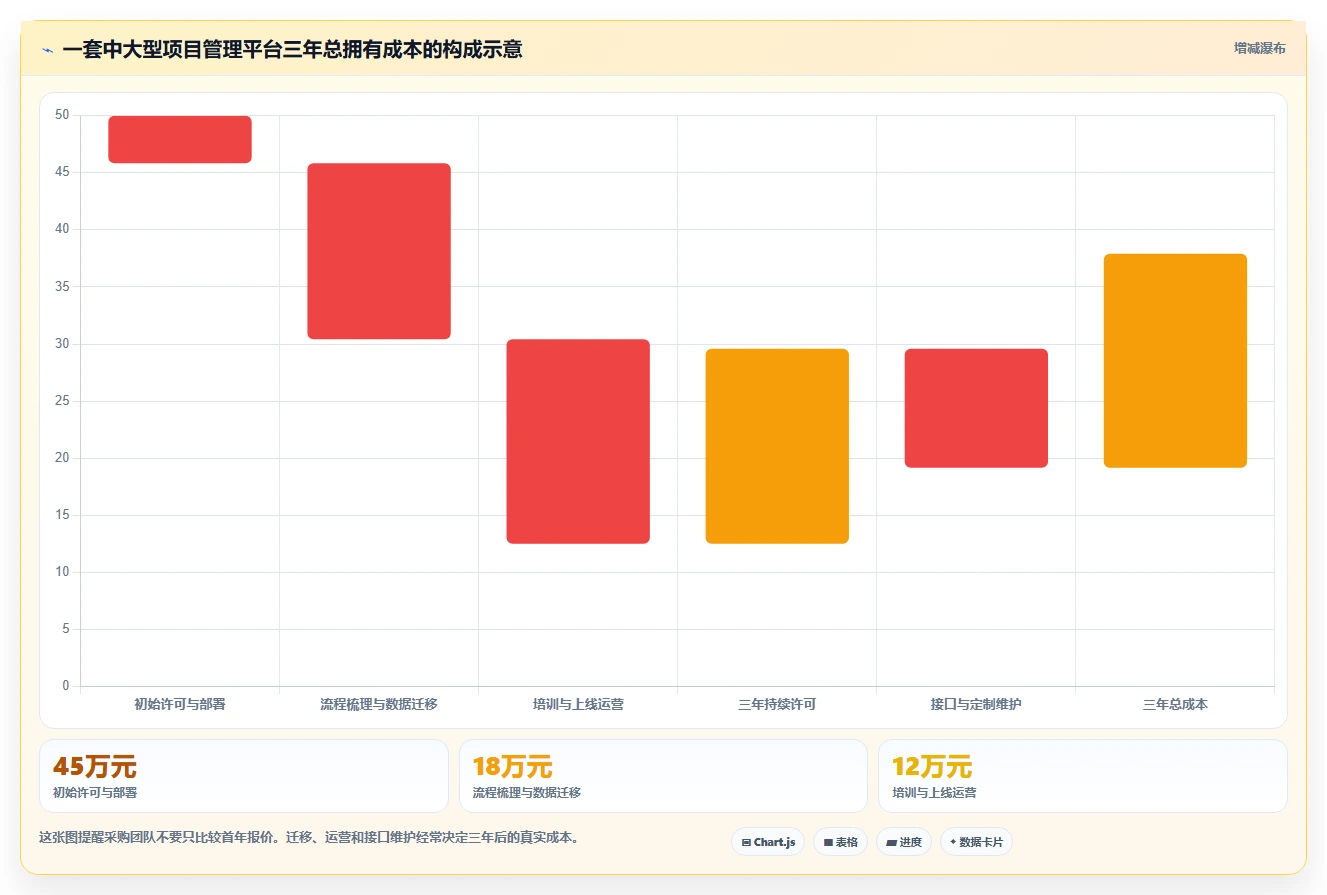
Task: Open the 45万元 data card
Action: click(x=243, y=776)
